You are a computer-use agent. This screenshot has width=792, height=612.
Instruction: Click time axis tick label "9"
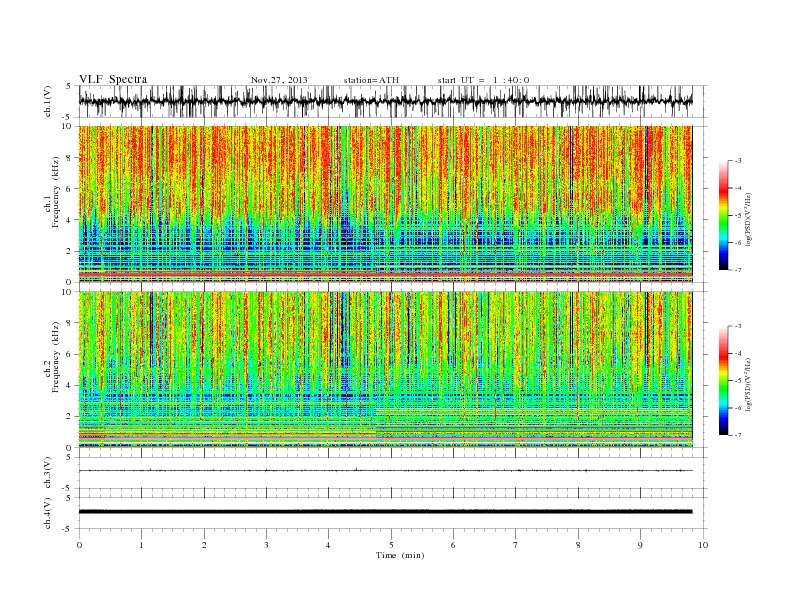640,545
